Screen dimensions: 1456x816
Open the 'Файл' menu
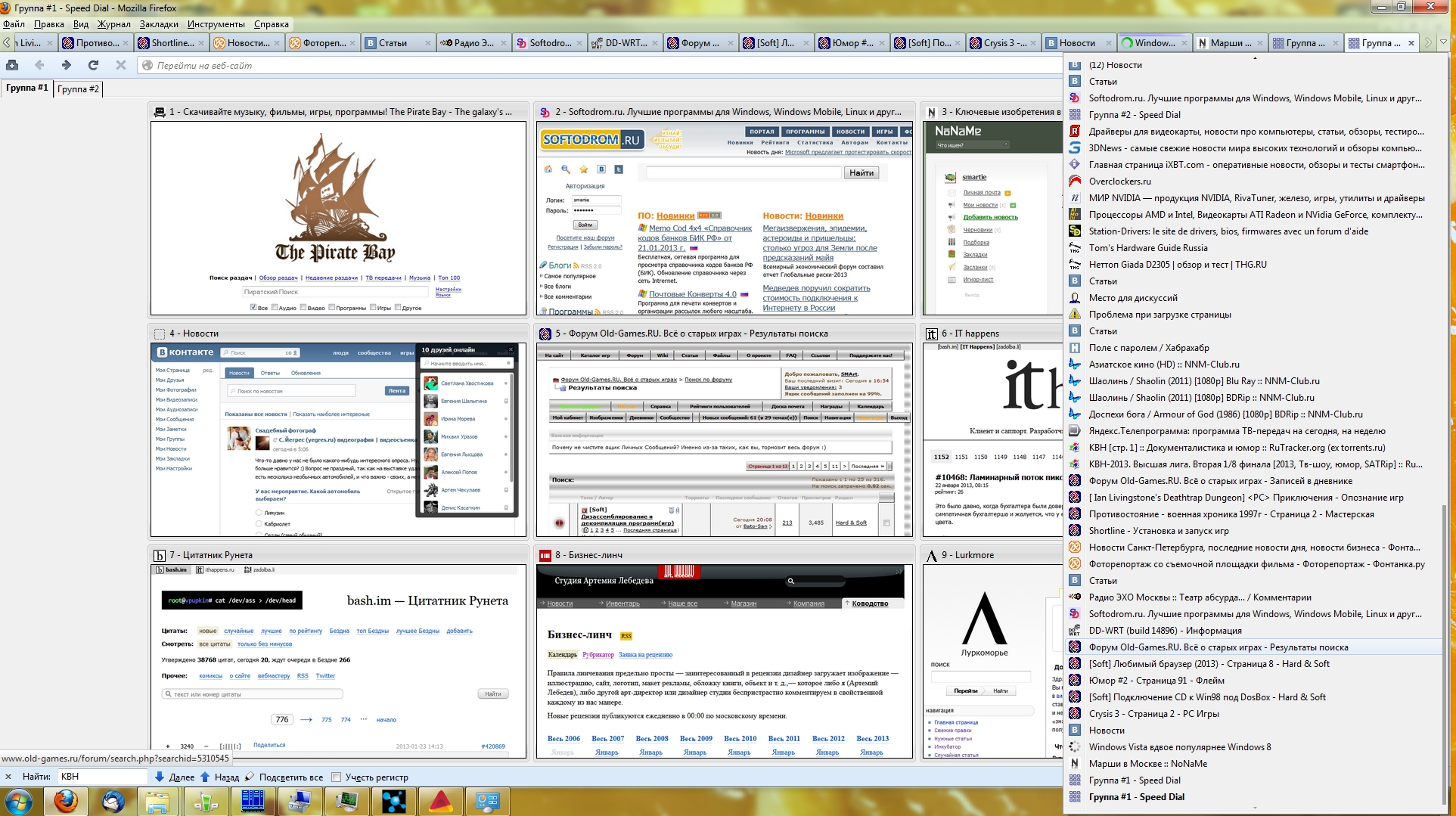[14, 24]
